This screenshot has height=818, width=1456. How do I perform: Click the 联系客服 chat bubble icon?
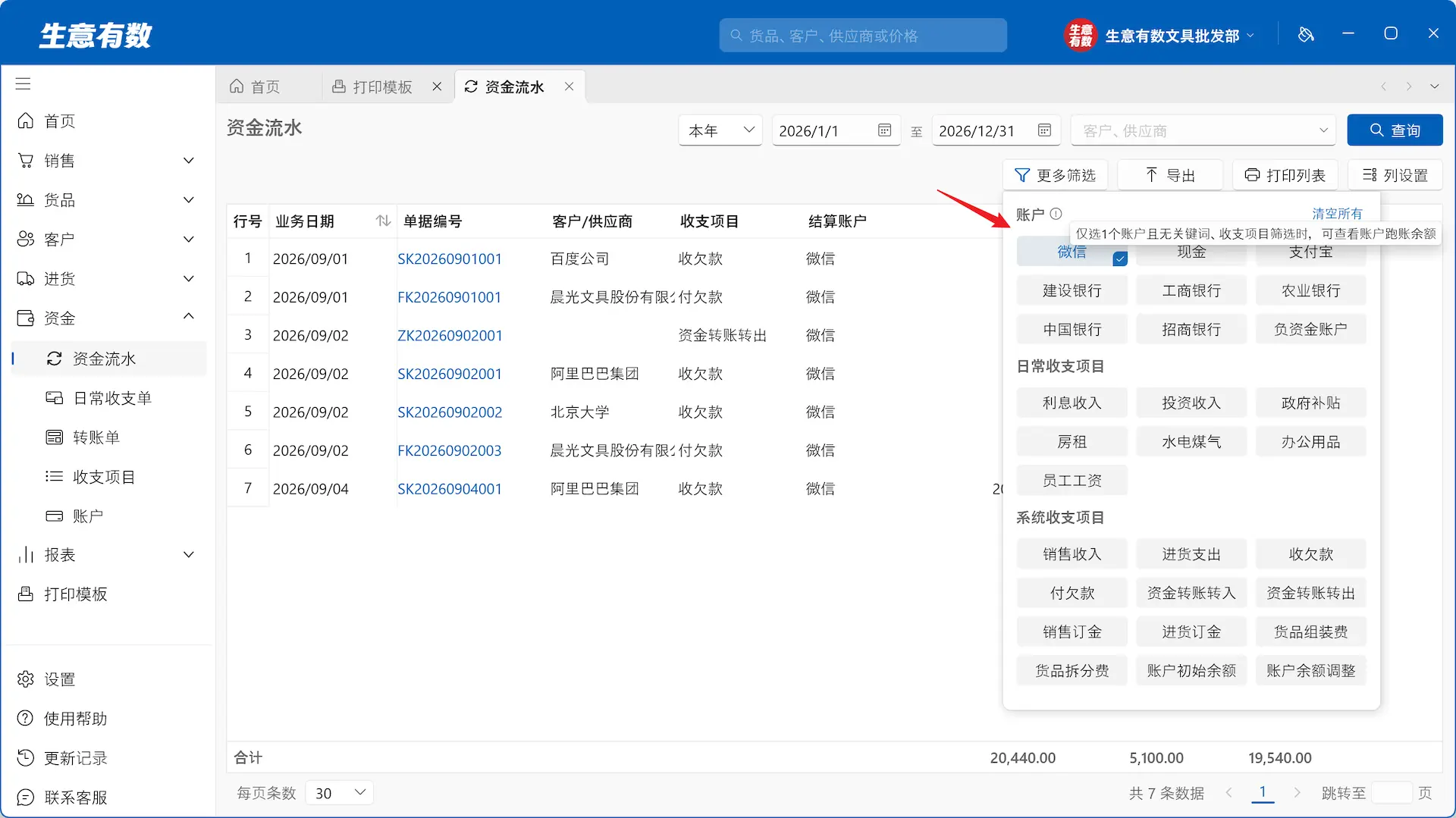coord(26,797)
